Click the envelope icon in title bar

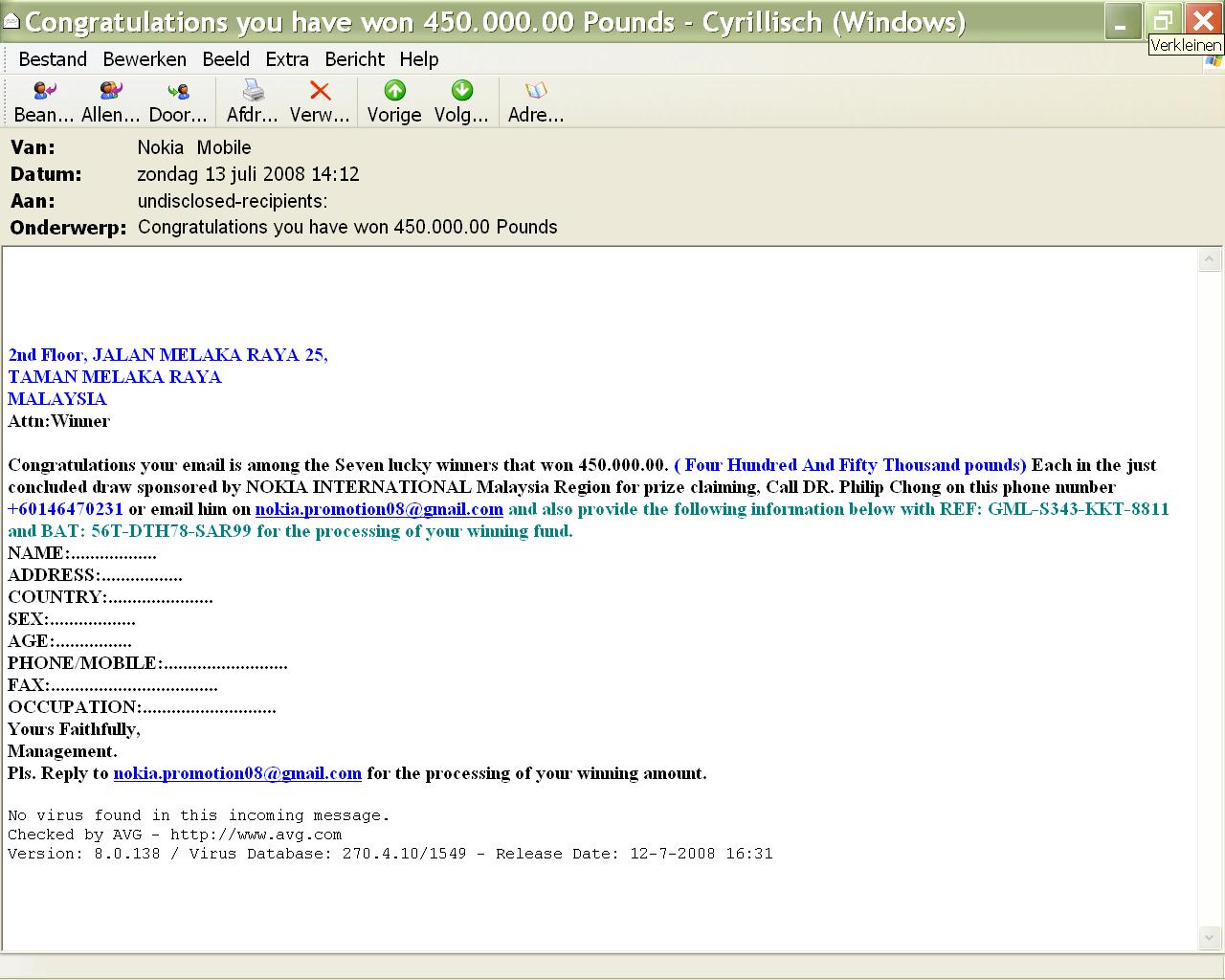(11, 20)
